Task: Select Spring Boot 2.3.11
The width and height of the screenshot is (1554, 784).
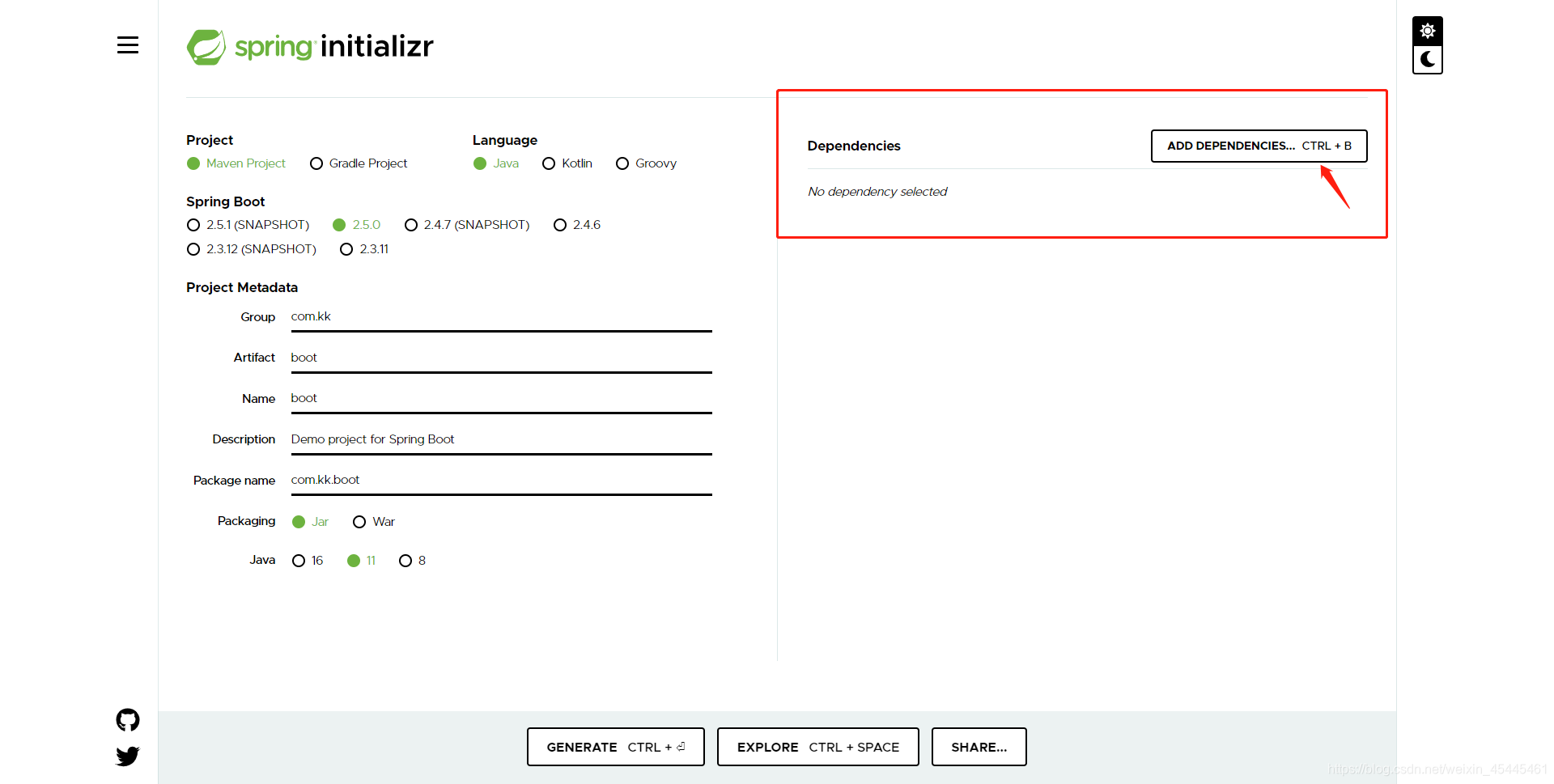Action: (x=364, y=249)
